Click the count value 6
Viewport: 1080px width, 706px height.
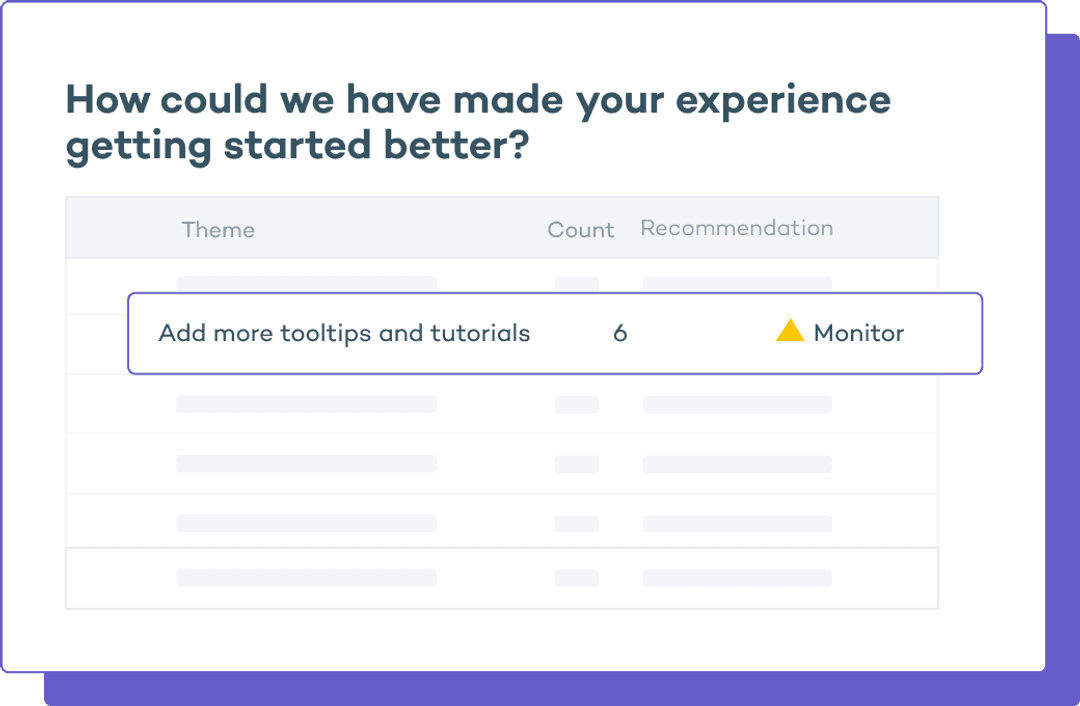point(620,333)
